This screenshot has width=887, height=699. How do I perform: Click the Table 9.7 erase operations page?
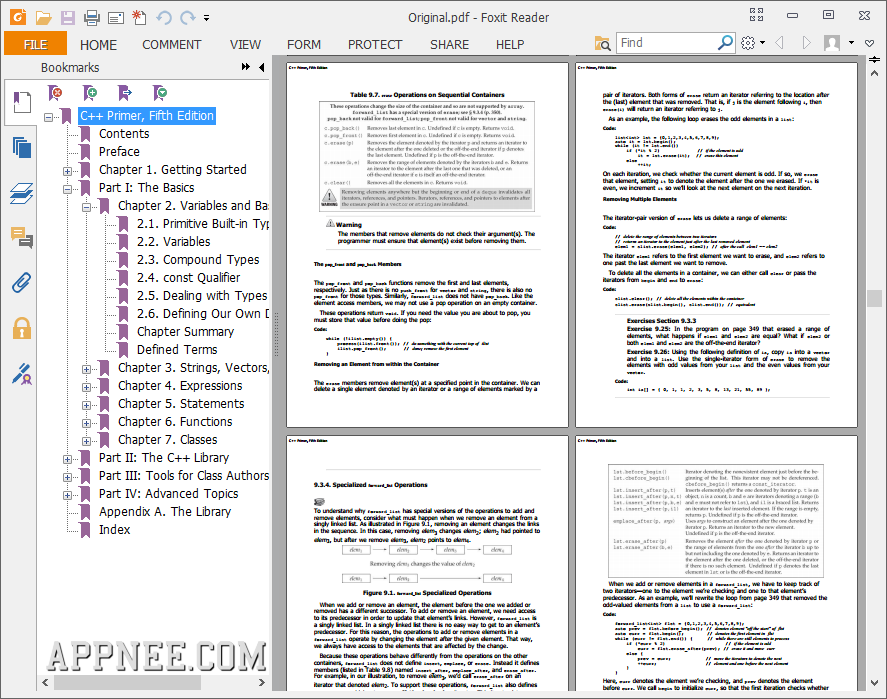pyautogui.click(x=427, y=244)
